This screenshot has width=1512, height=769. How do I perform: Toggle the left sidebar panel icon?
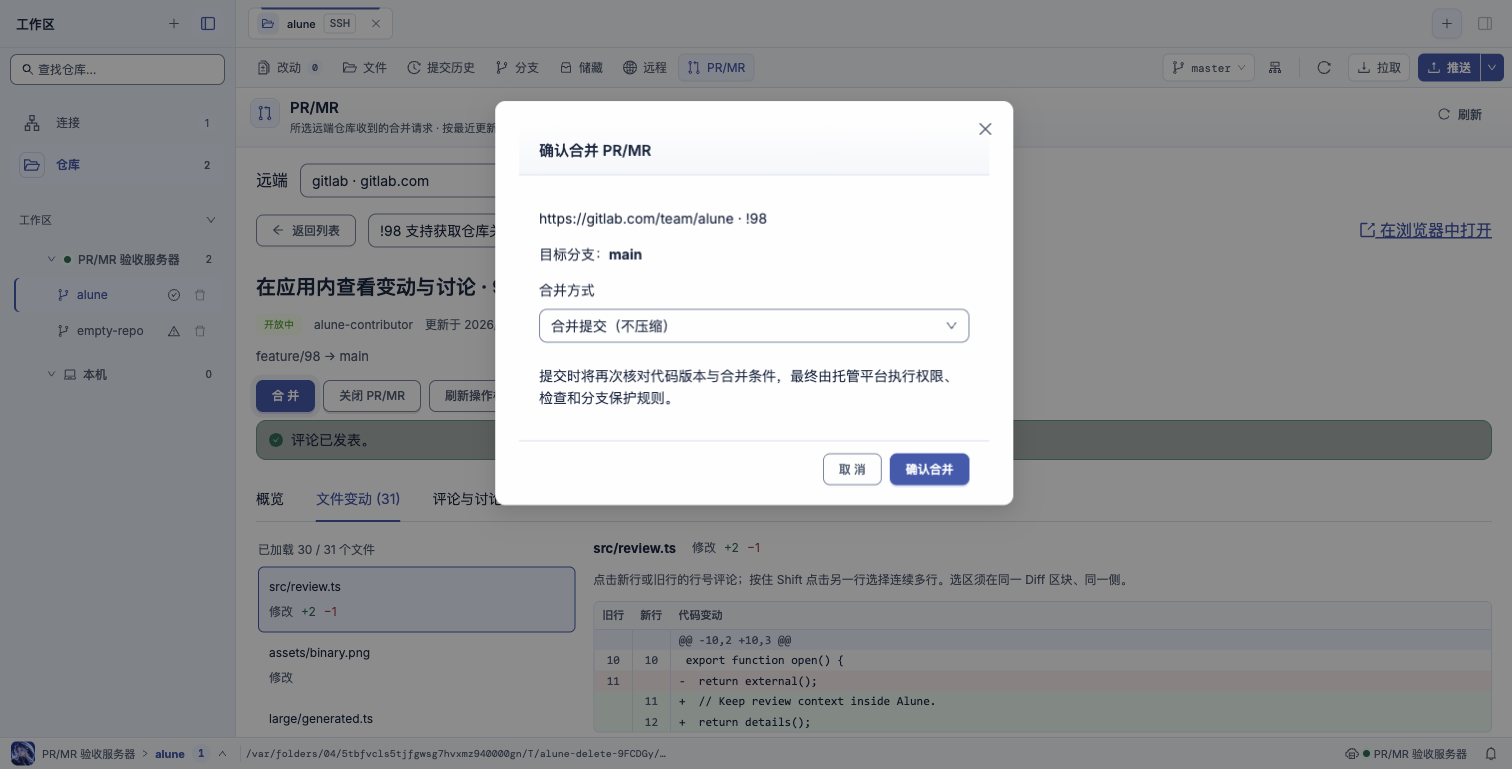[208, 23]
